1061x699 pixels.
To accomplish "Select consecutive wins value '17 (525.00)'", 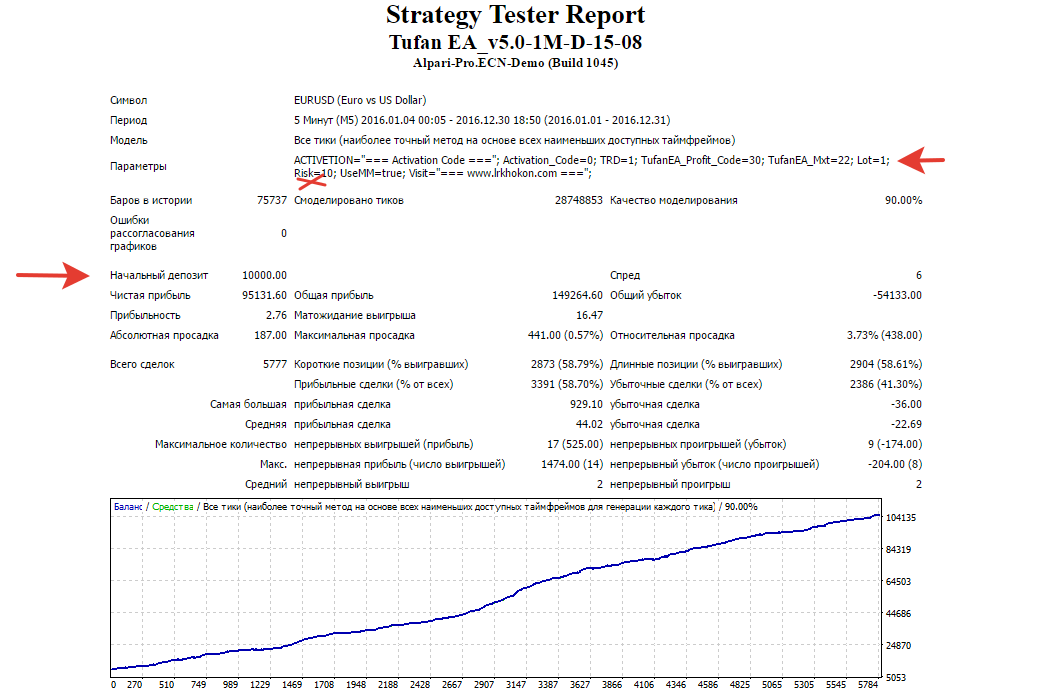I will [x=575, y=445].
